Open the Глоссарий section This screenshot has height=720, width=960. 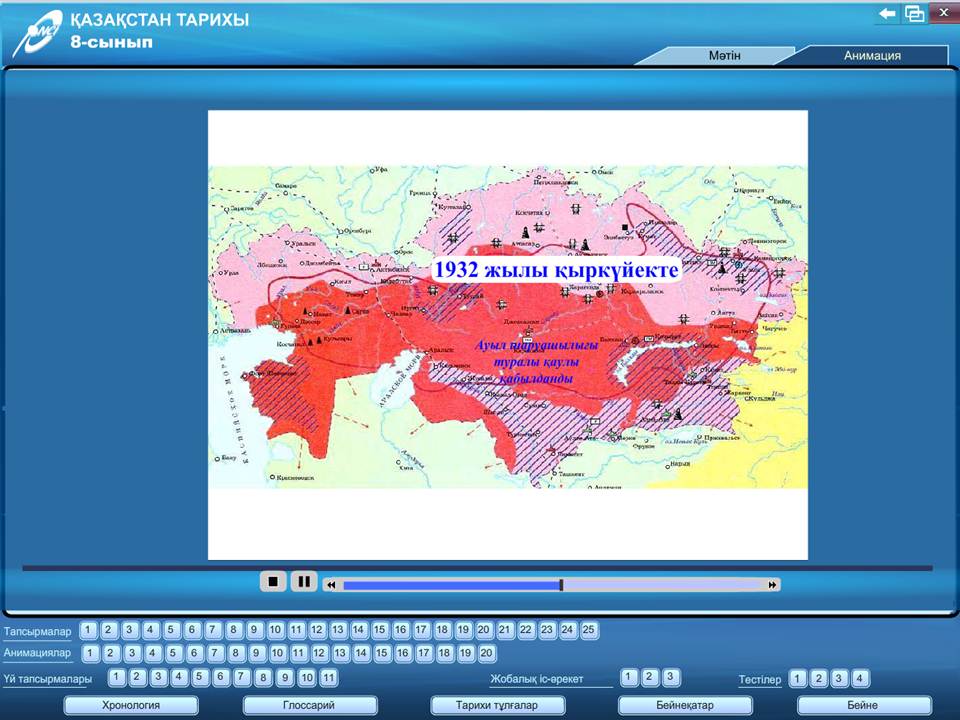(x=309, y=705)
